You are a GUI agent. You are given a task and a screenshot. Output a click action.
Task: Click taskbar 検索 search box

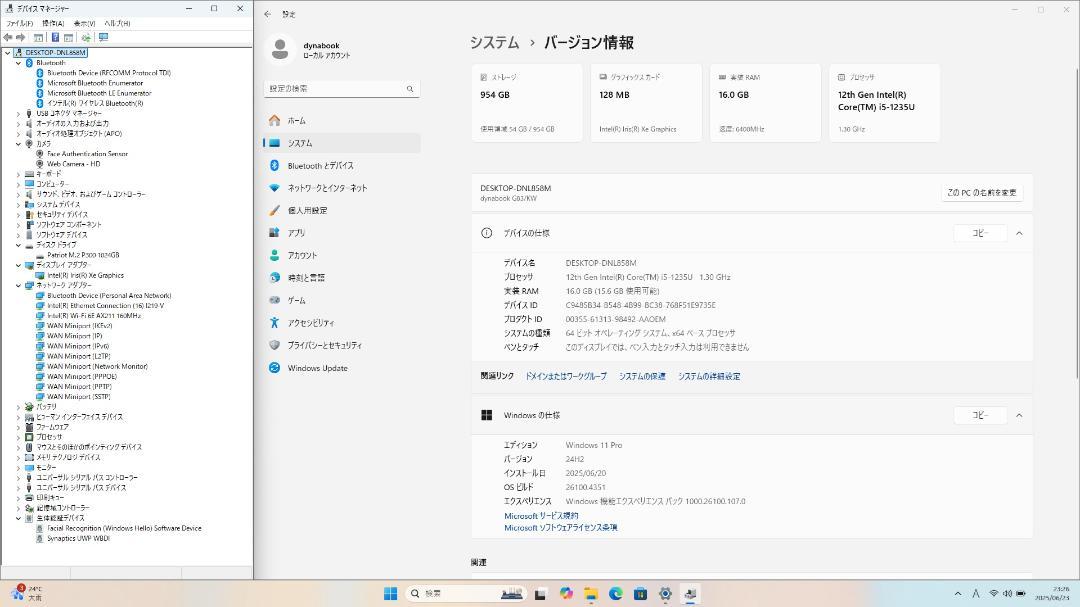(466, 593)
